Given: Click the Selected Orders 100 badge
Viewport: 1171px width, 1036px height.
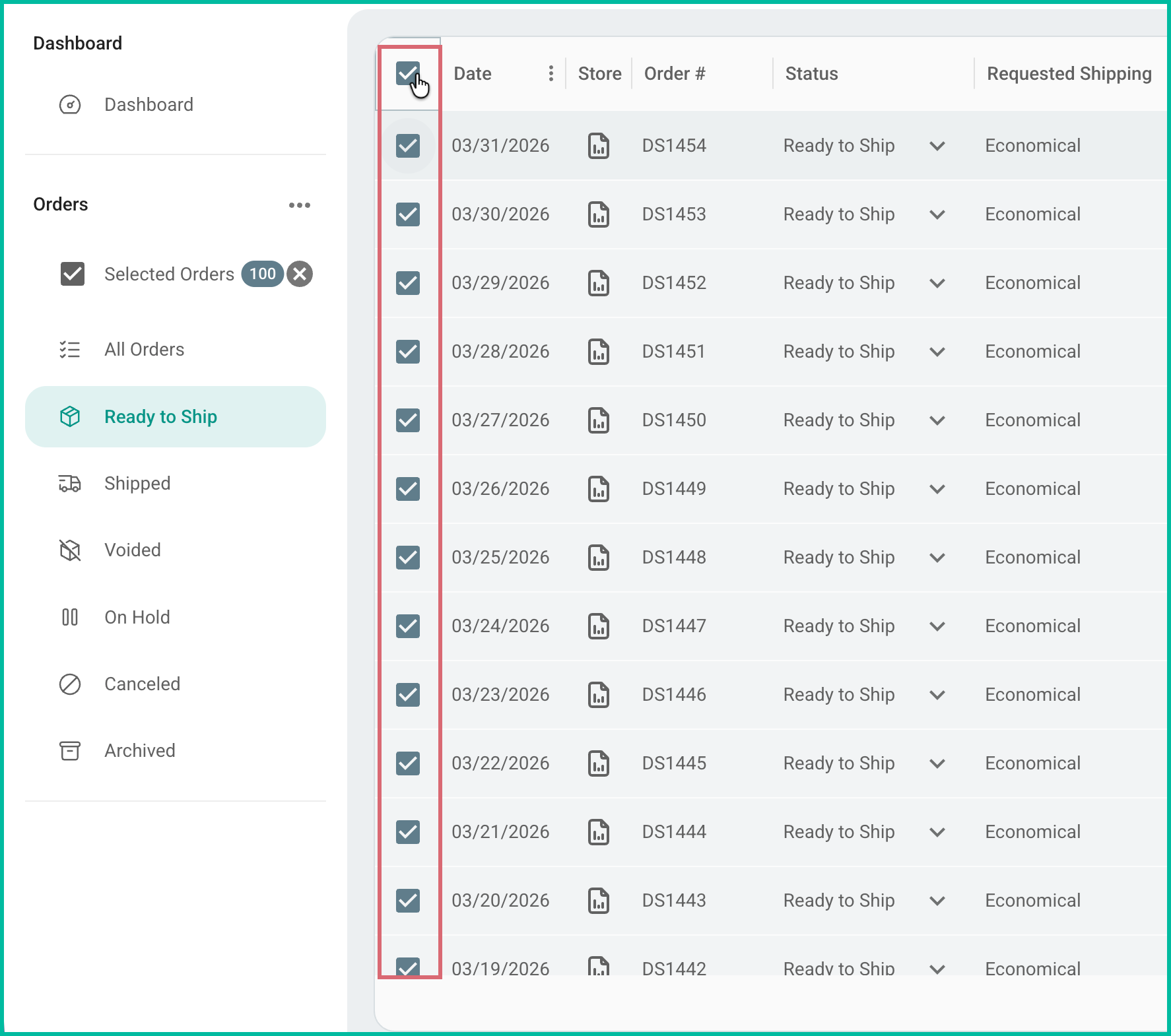Looking at the screenshot, I should point(263,274).
